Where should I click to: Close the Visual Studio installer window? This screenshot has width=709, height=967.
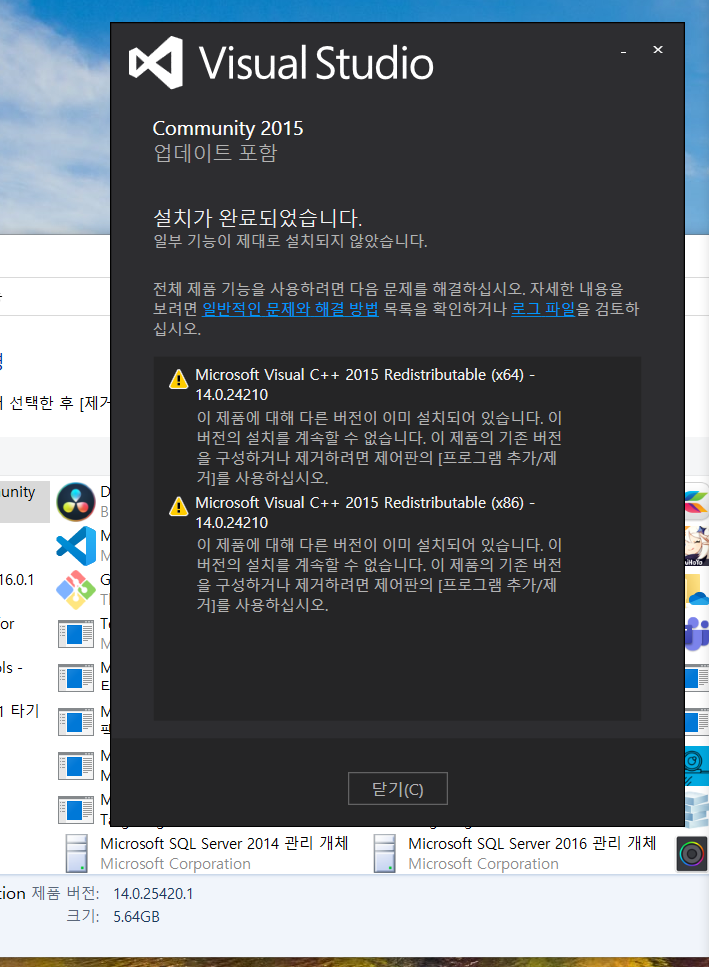(x=658, y=49)
